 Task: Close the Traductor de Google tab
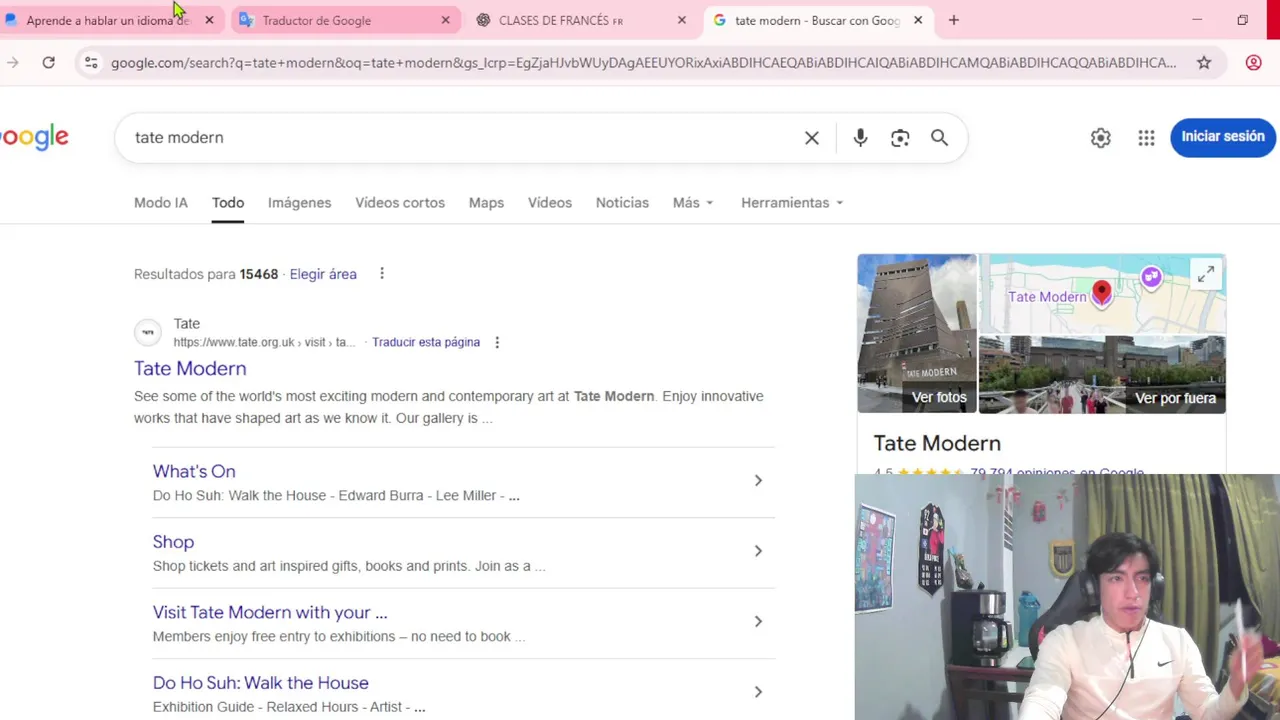point(445,20)
